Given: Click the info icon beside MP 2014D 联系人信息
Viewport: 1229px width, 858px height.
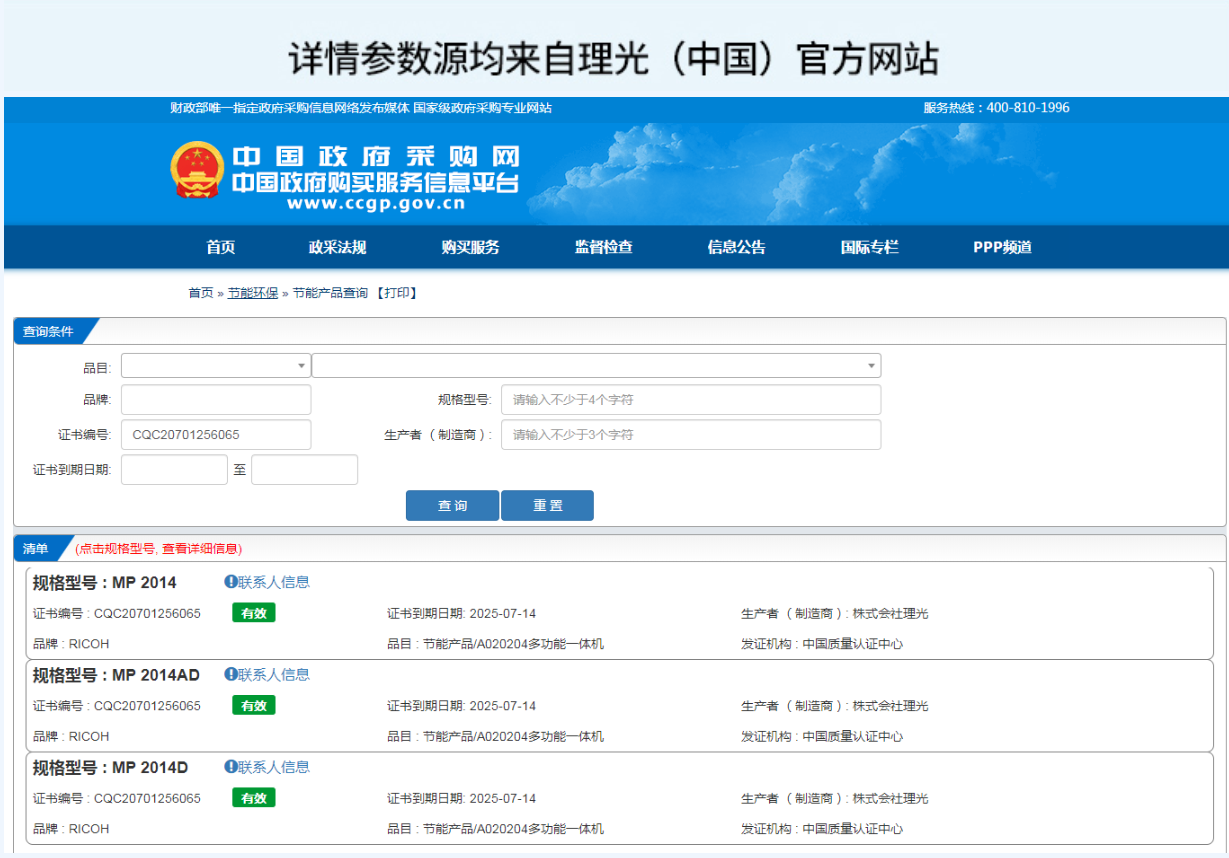Looking at the screenshot, I should (230, 767).
